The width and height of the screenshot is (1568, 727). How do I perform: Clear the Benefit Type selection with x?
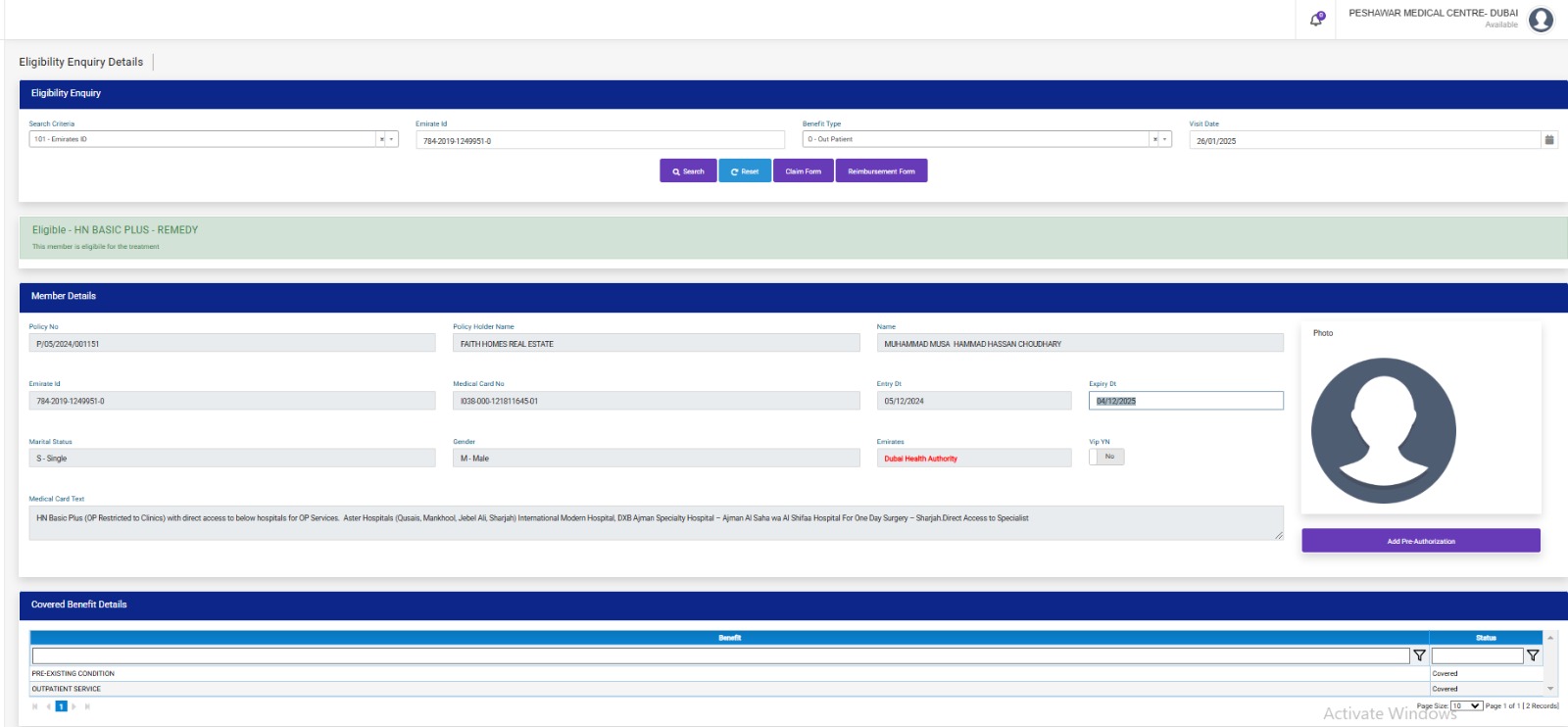(x=1154, y=139)
